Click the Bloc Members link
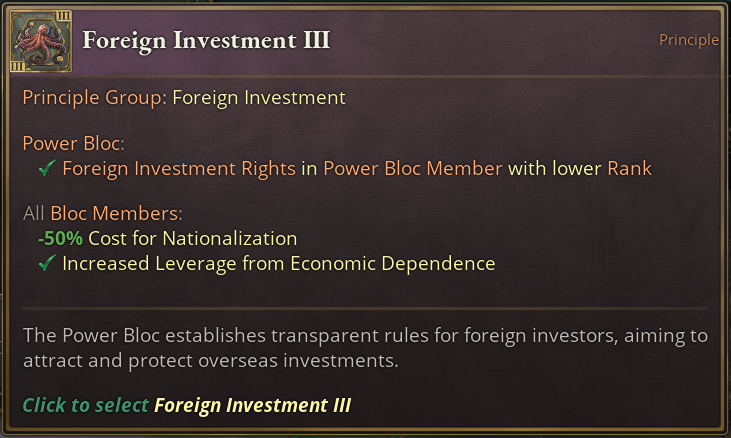Image resolution: width=731 pixels, height=438 pixels. click(x=116, y=213)
